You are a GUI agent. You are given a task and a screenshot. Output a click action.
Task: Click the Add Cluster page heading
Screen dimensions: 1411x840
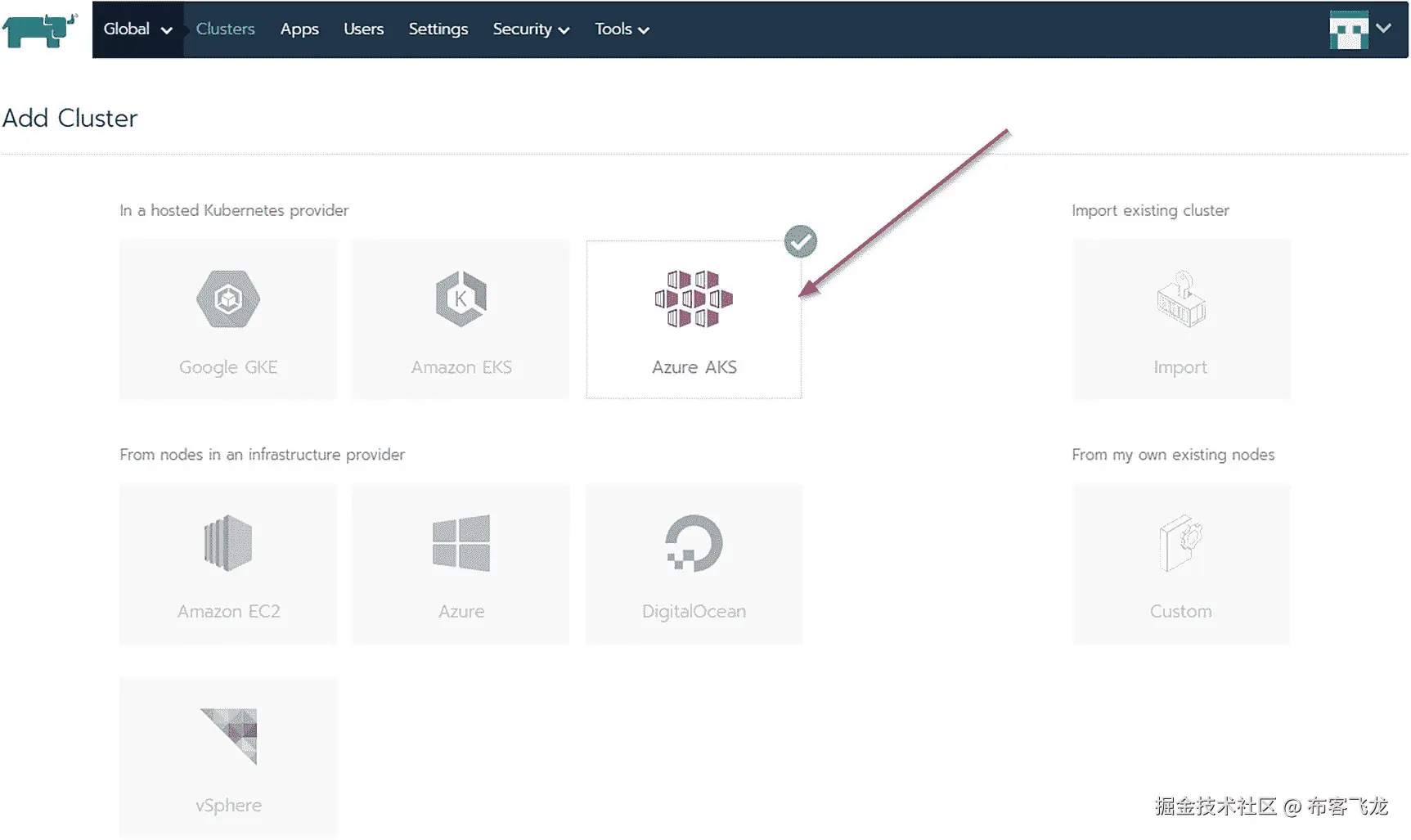70,118
